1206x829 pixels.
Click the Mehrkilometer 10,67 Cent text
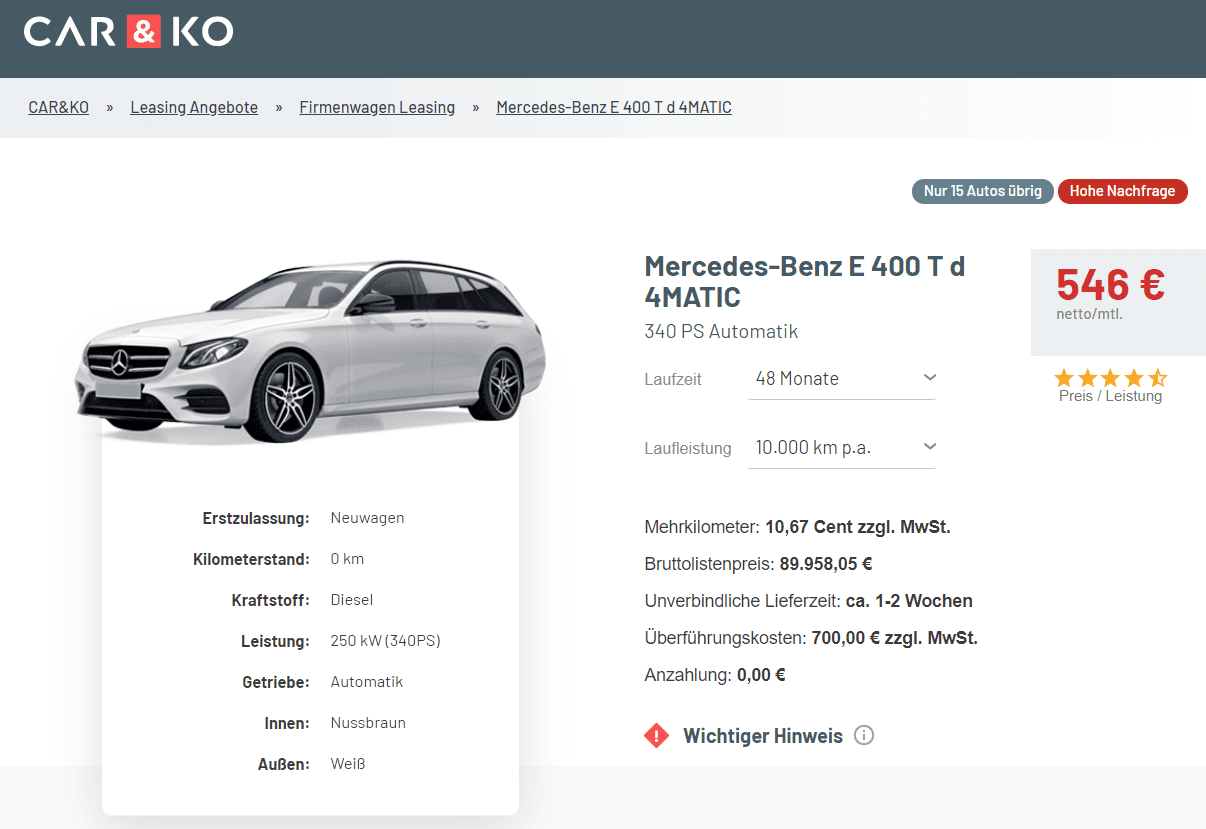pyautogui.click(x=798, y=527)
